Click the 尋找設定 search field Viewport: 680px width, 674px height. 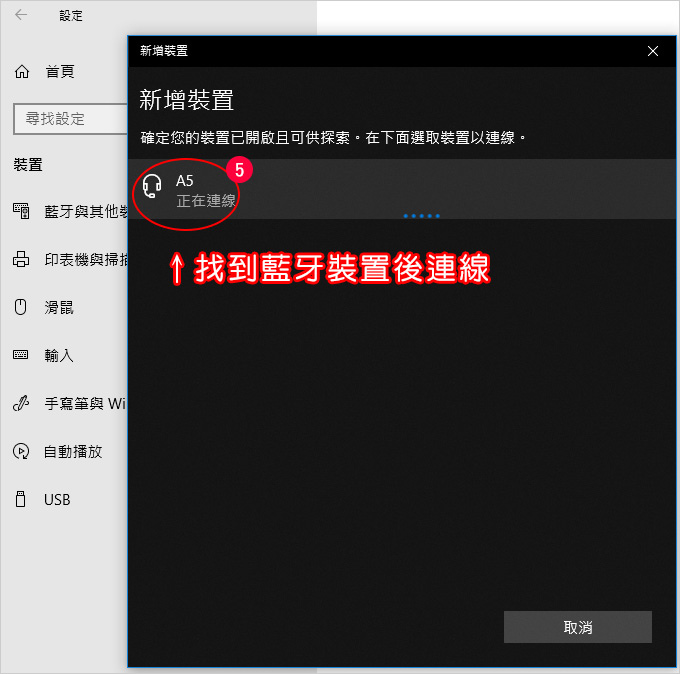click(x=70, y=118)
